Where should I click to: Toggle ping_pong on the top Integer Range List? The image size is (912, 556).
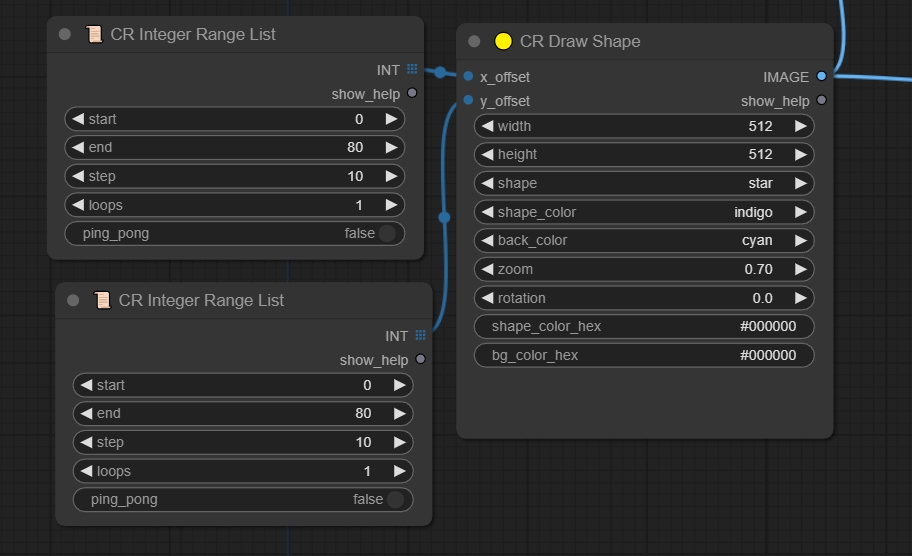click(x=387, y=233)
